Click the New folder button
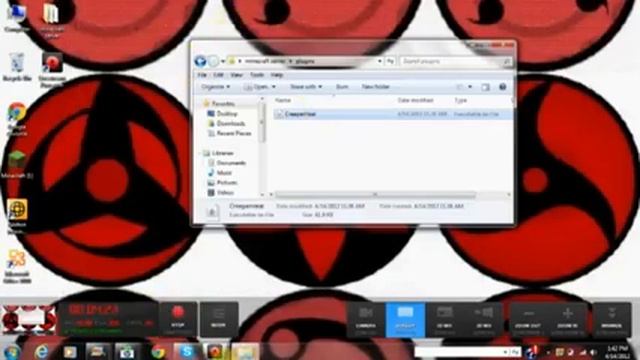The image size is (640, 360). (x=376, y=87)
